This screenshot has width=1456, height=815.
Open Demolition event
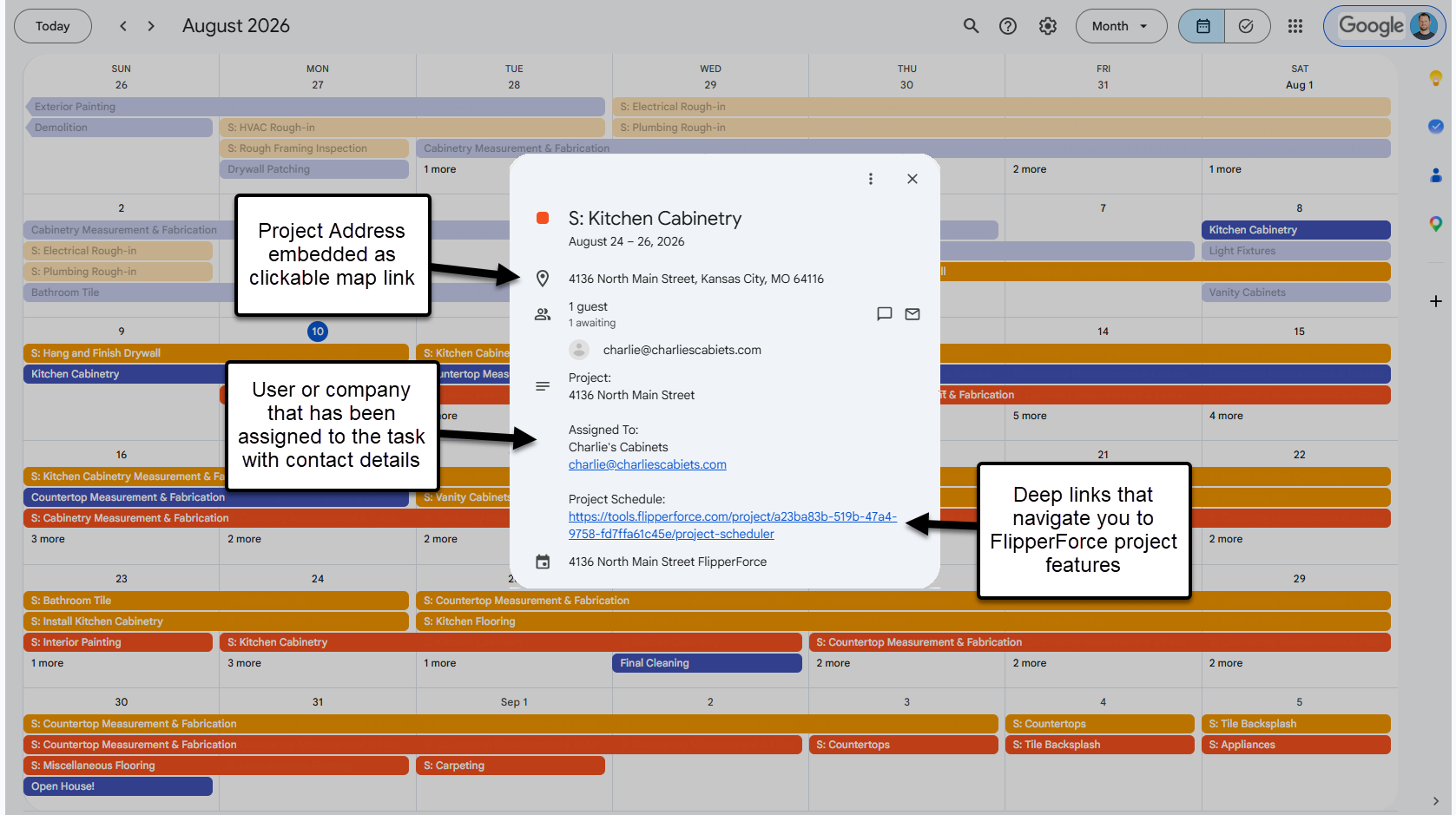coord(119,128)
